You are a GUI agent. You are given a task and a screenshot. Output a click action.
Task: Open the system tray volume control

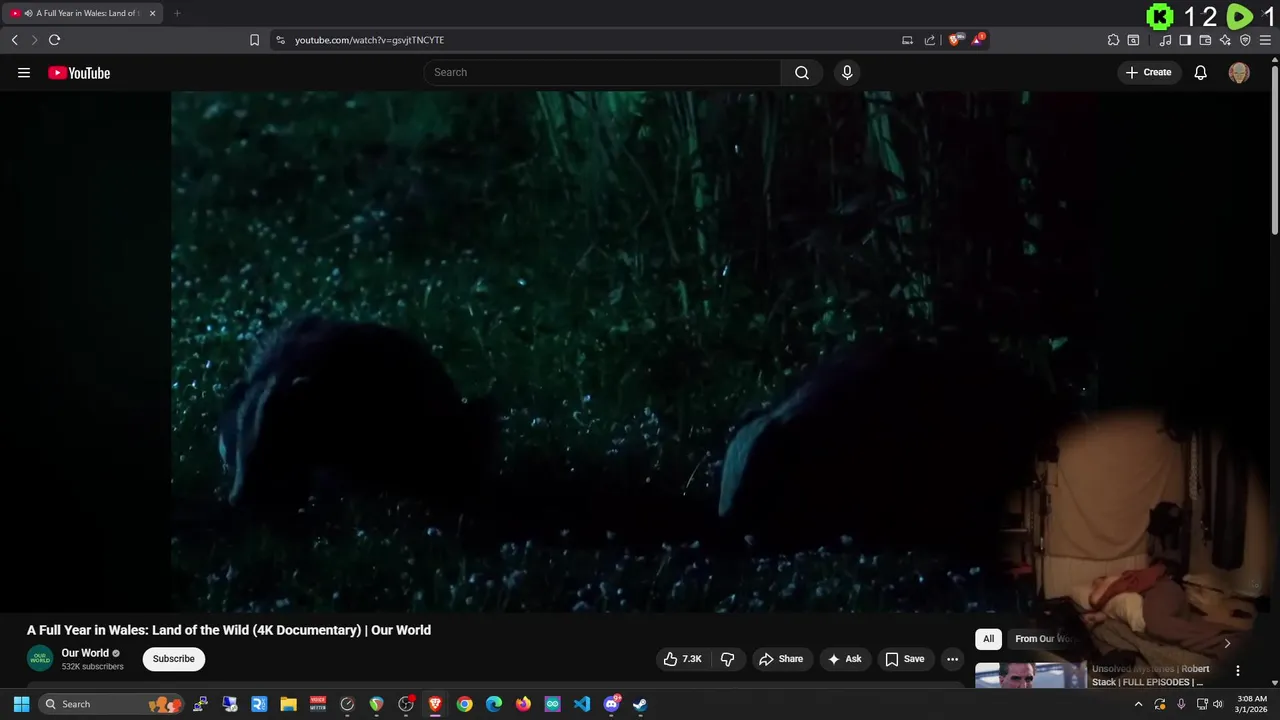(1217, 704)
